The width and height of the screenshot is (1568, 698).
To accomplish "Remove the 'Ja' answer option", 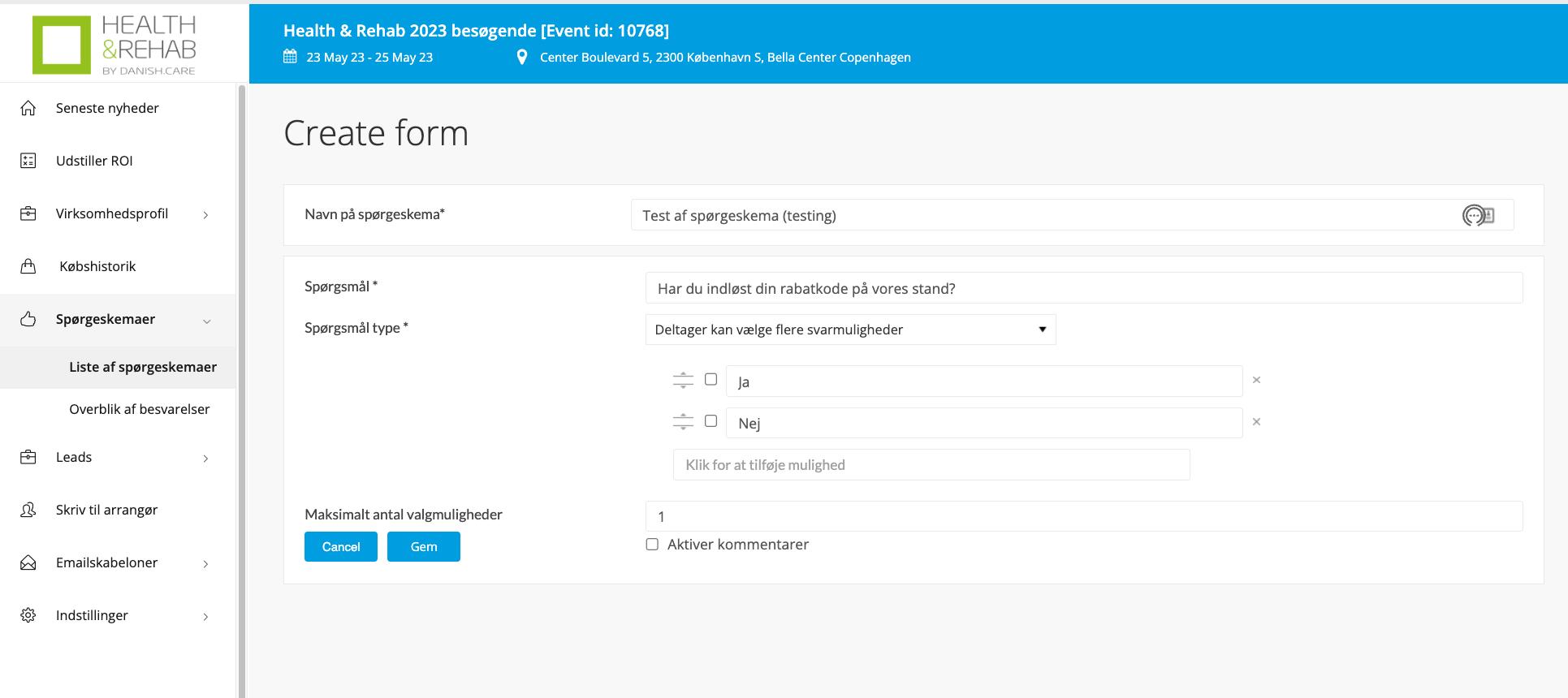I will (x=1256, y=380).
